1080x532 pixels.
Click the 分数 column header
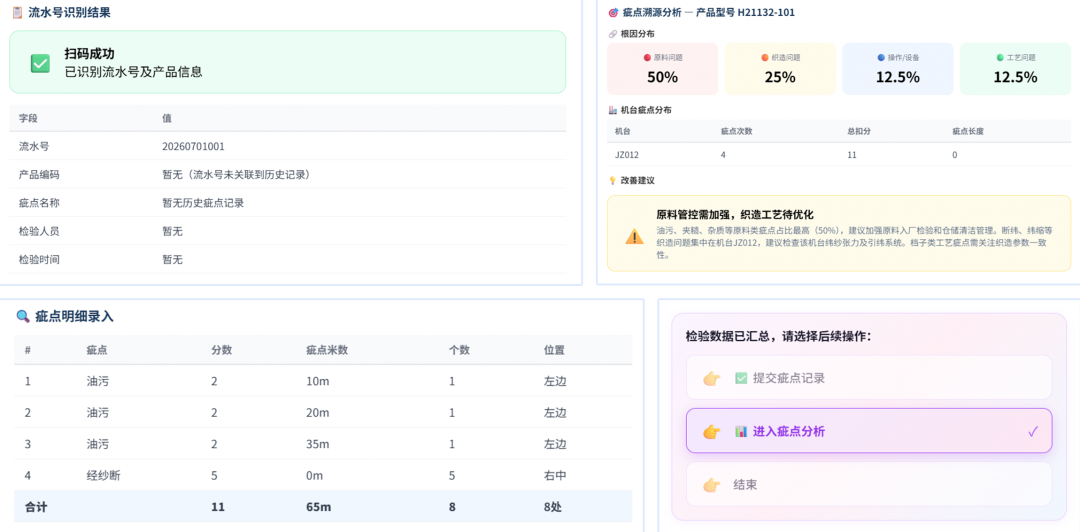click(x=221, y=350)
